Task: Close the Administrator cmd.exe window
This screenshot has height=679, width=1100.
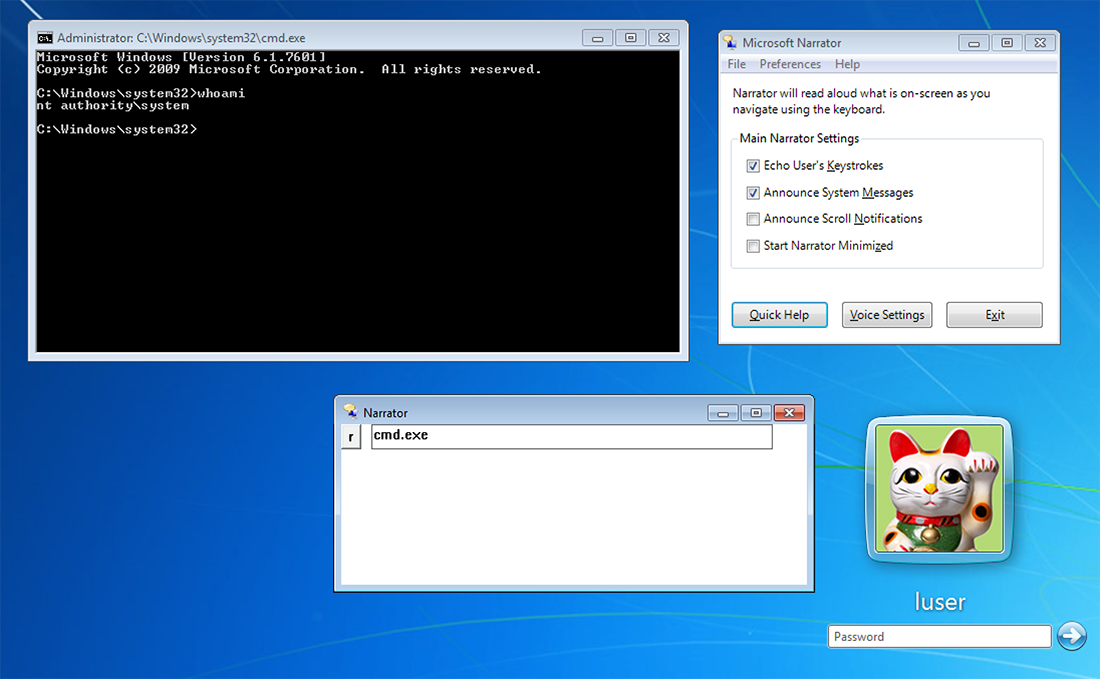Action: (x=664, y=38)
